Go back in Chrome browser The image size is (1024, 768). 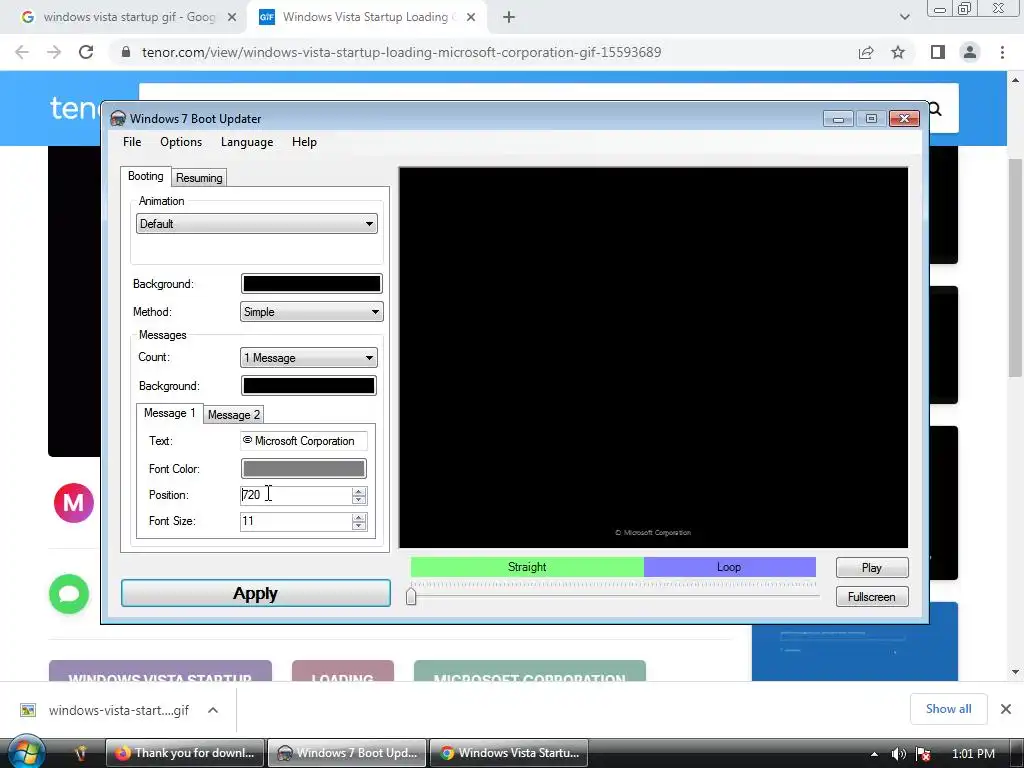[x=22, y=52]
